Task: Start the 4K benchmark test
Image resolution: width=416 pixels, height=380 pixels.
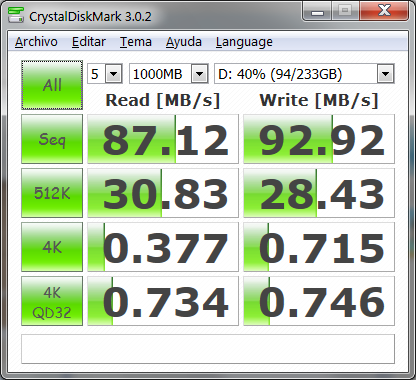Action: point(52,247)
